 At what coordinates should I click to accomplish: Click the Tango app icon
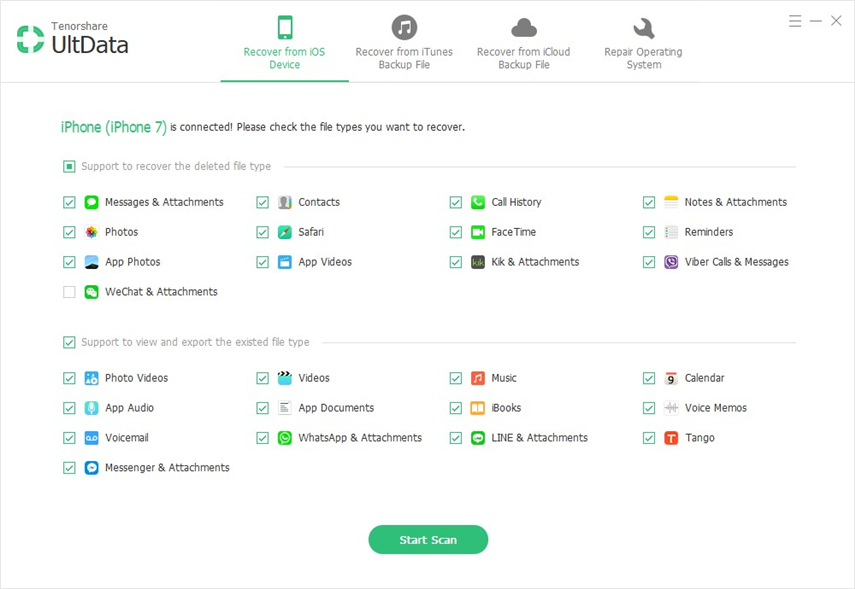click(x=671, y=438)
